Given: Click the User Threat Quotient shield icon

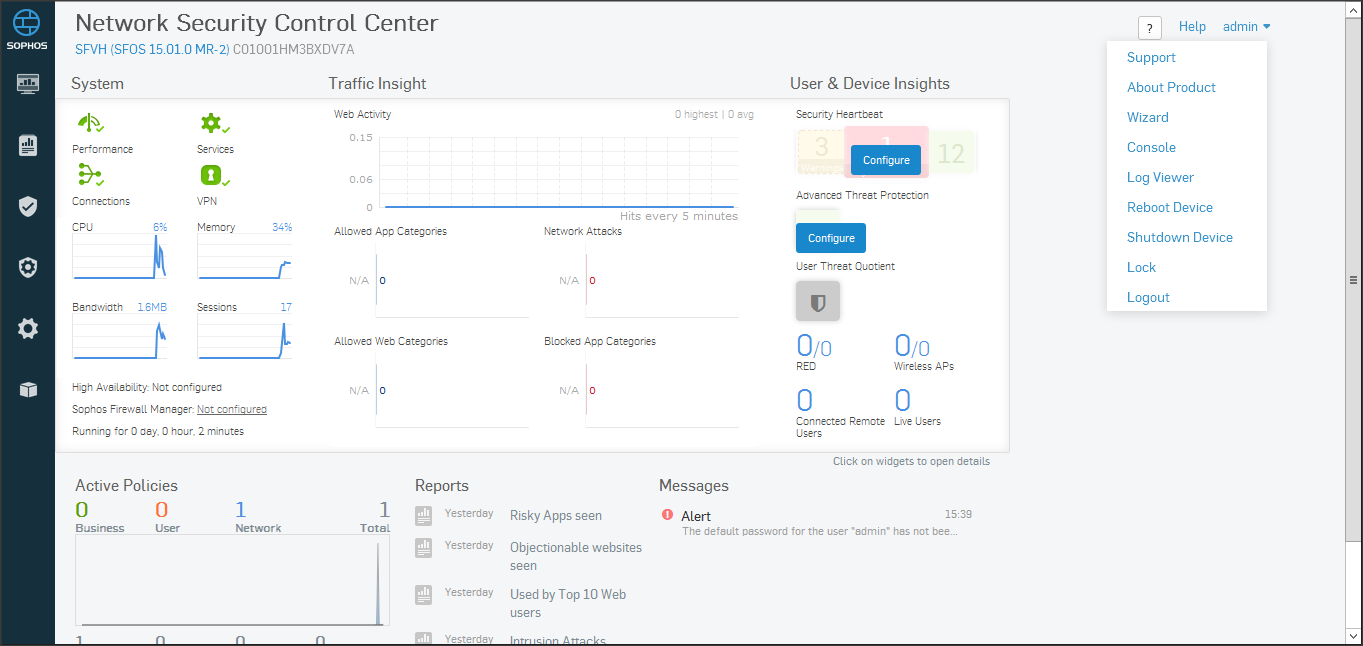Looking at the screenshot, I should (817, 301).
